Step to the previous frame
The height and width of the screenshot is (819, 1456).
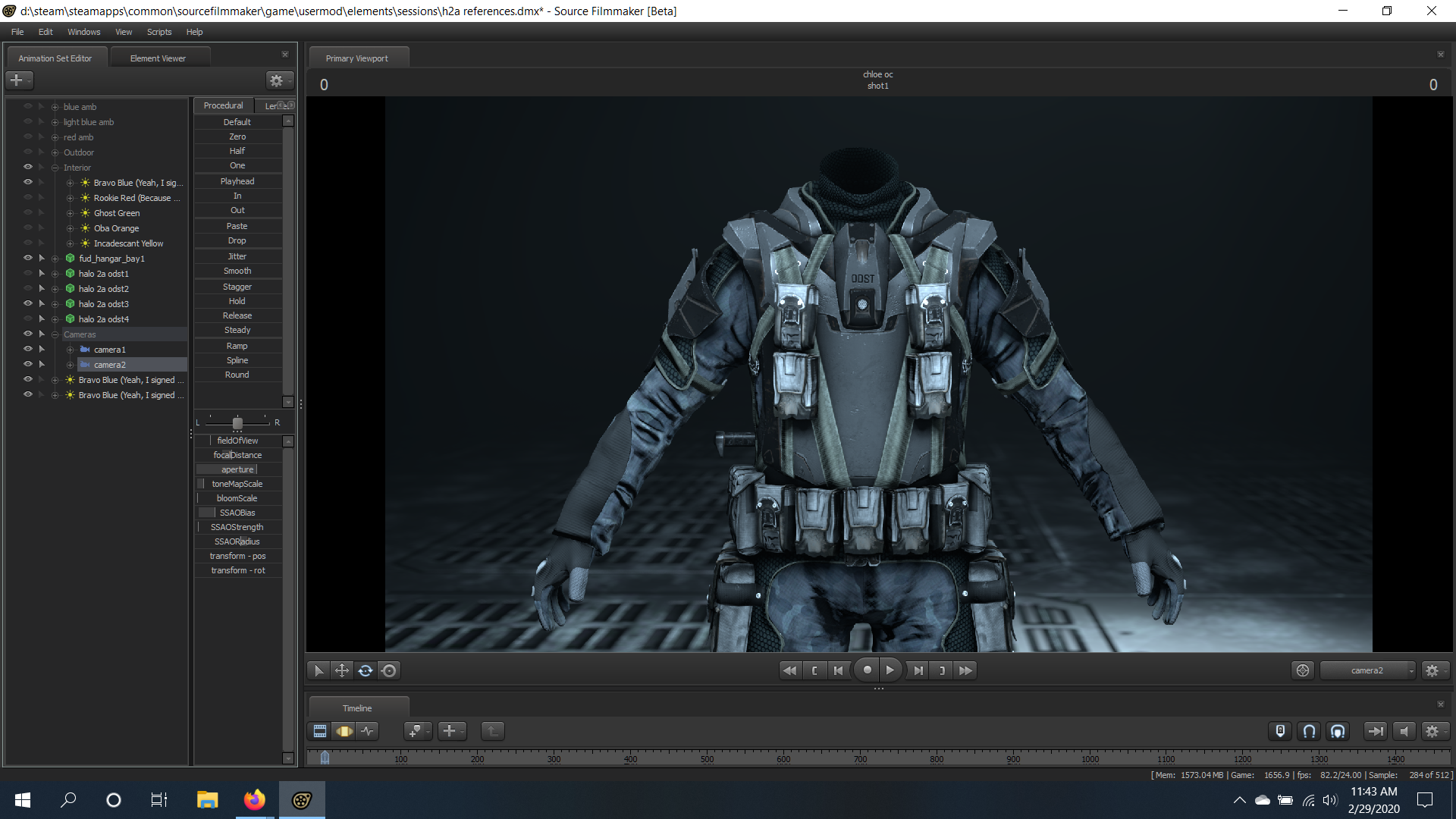(x=838, y=670)
